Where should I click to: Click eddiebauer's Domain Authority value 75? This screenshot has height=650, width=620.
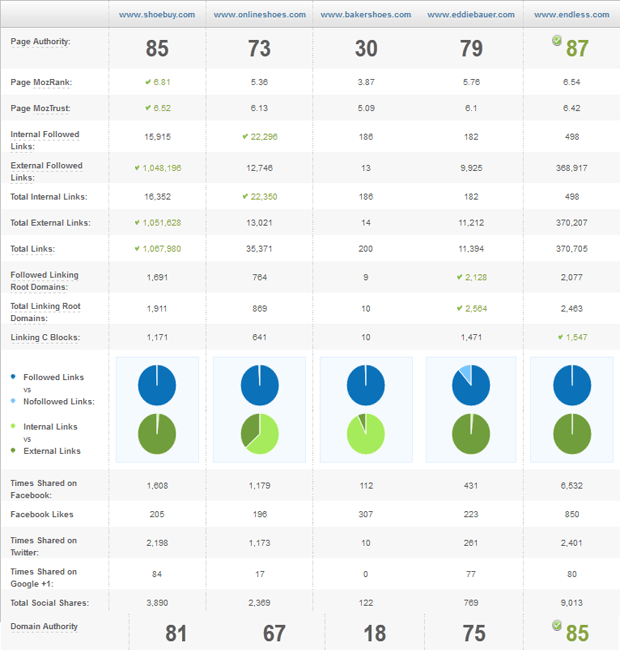(x=474, y=633)
